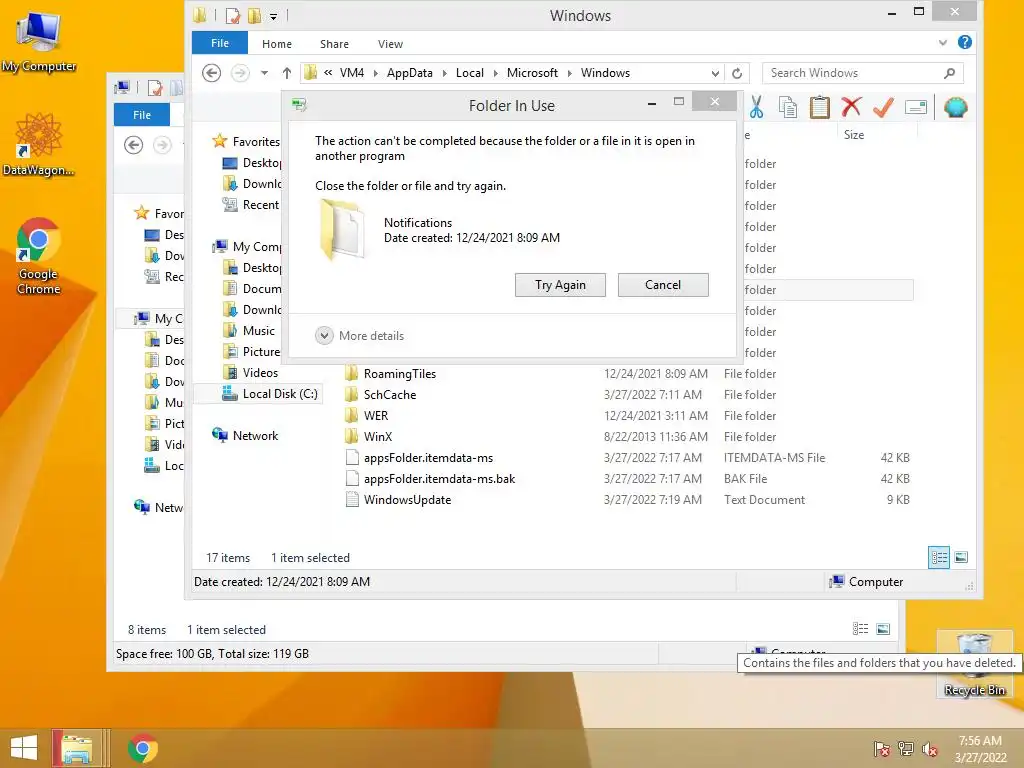Open the View ribbon tab
1024x768 pixels.
(390, 44)
